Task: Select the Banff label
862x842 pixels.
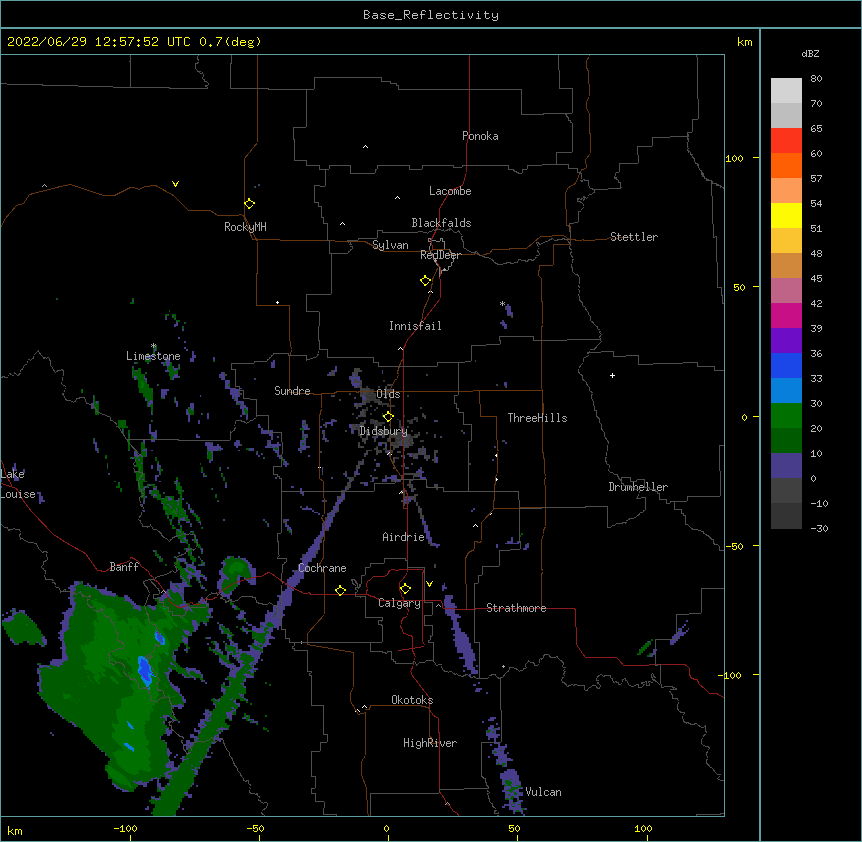Action: 124,567
